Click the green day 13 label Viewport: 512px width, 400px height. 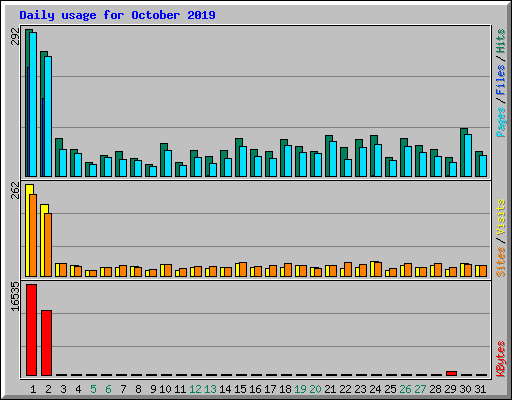point(210,389)
